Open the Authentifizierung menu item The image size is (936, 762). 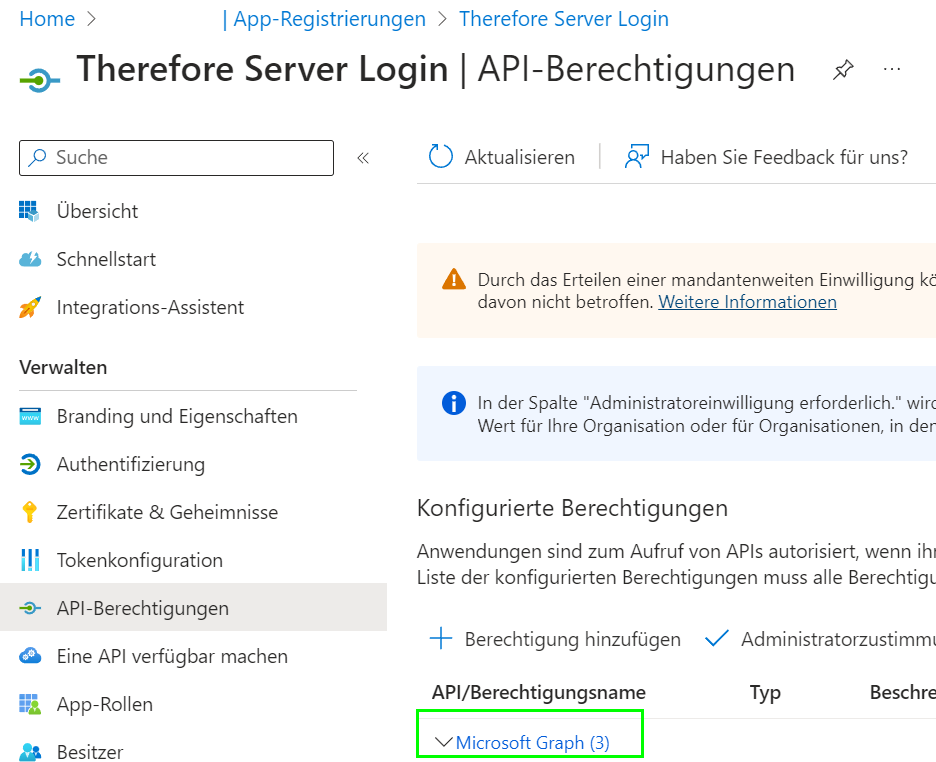point(131,464)
